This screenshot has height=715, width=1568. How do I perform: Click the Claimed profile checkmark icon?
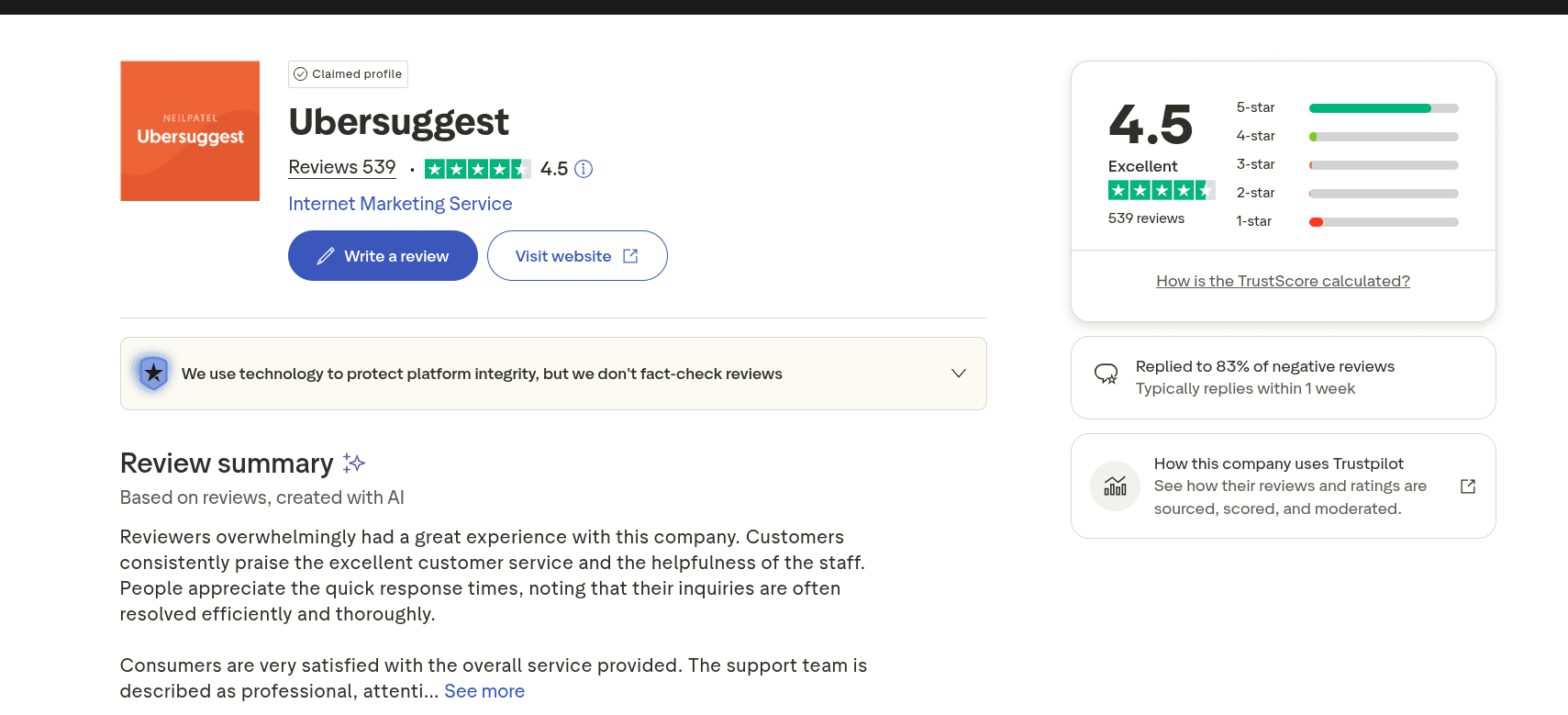tap(300, 74)
